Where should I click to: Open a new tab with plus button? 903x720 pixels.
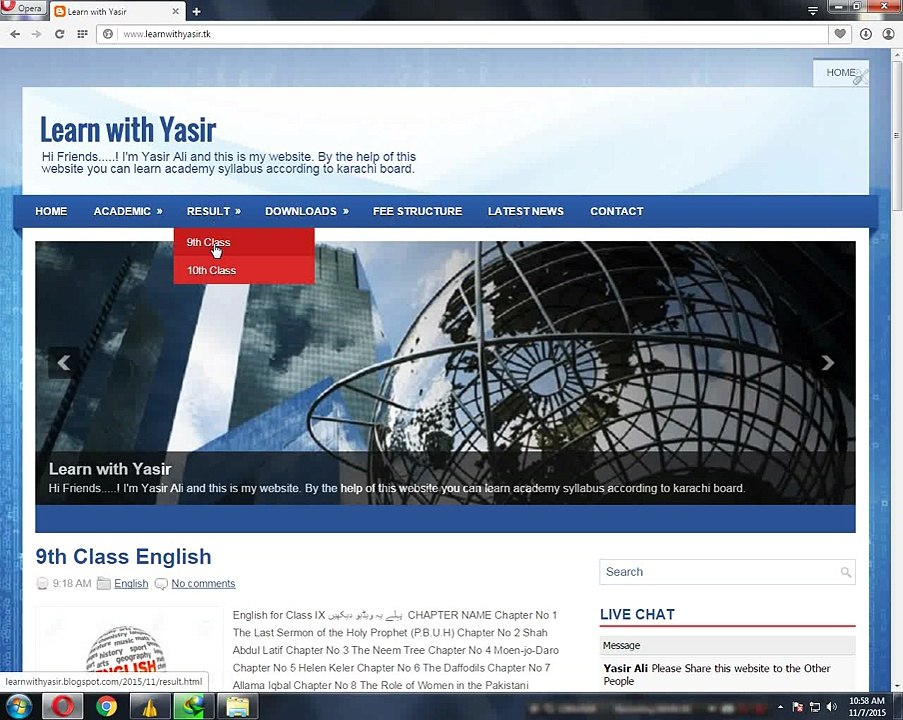196,11
